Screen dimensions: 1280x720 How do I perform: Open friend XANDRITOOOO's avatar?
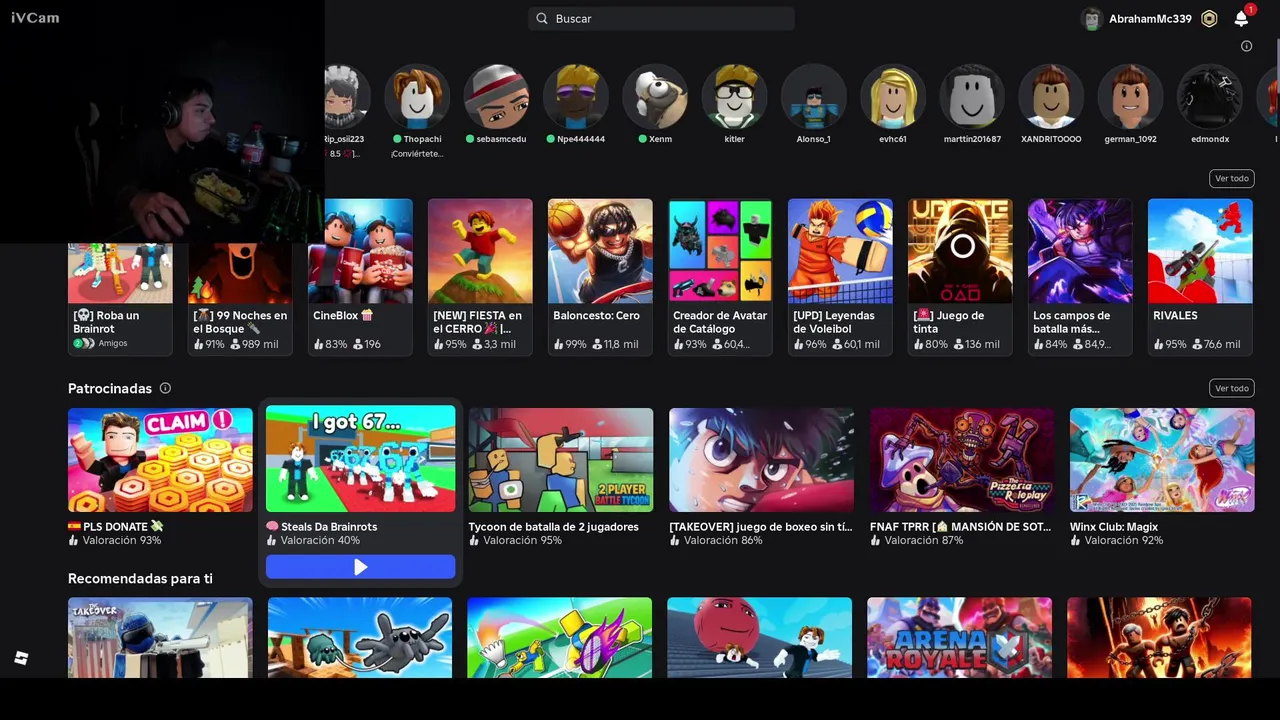pos(1051,97)
